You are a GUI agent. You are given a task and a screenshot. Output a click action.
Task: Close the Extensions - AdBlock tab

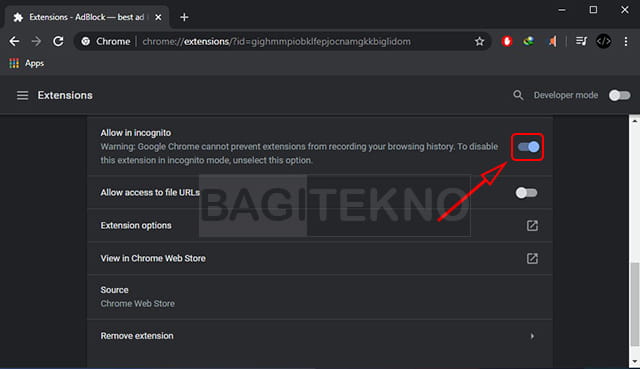point(158,17)
